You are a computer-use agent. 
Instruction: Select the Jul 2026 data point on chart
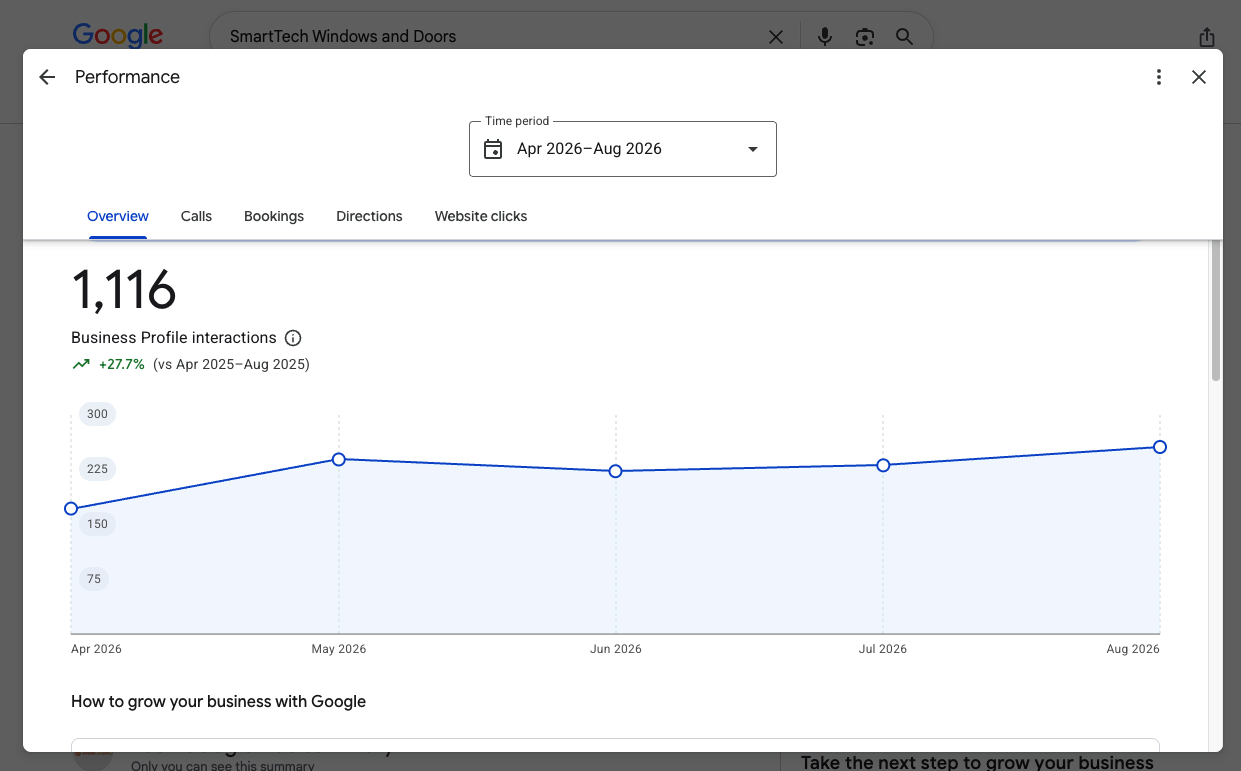tap(883, 465)
